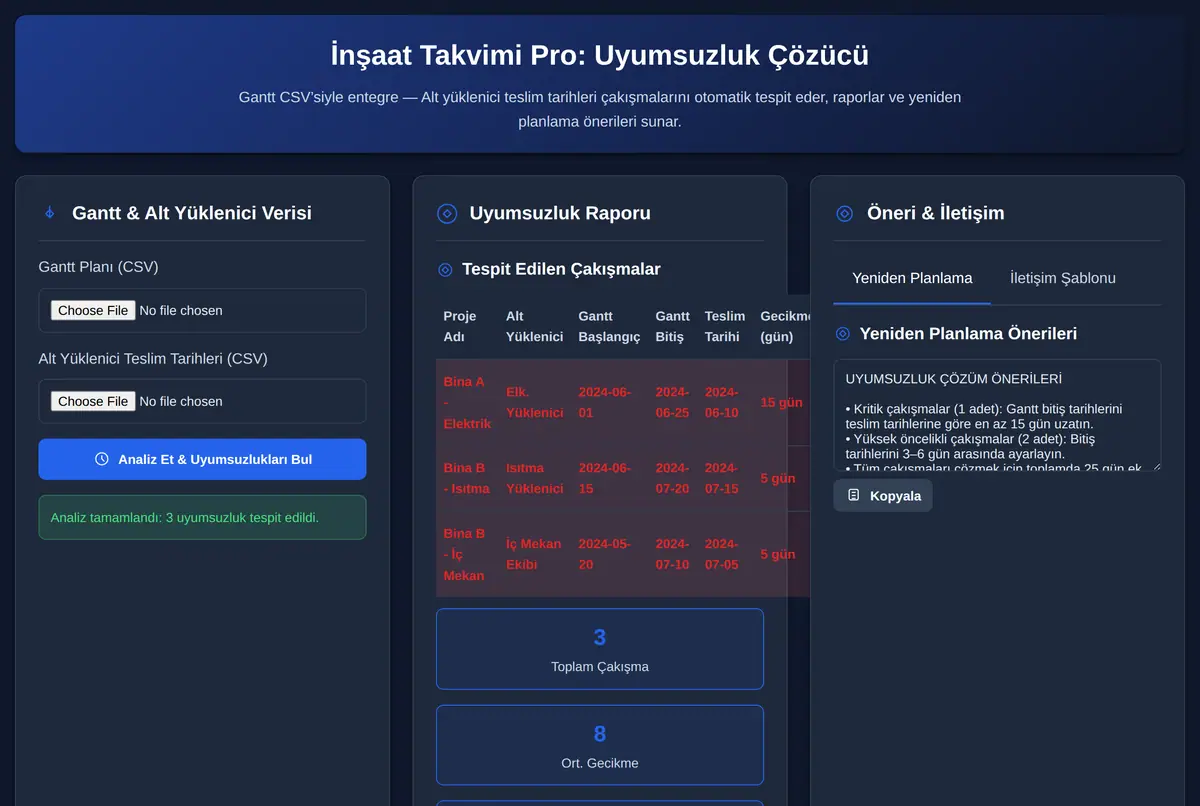Click start date 2024-06-01
The height and width of the screenshot is (806, 1200).
pyautogui.click(x=609, y=402)
